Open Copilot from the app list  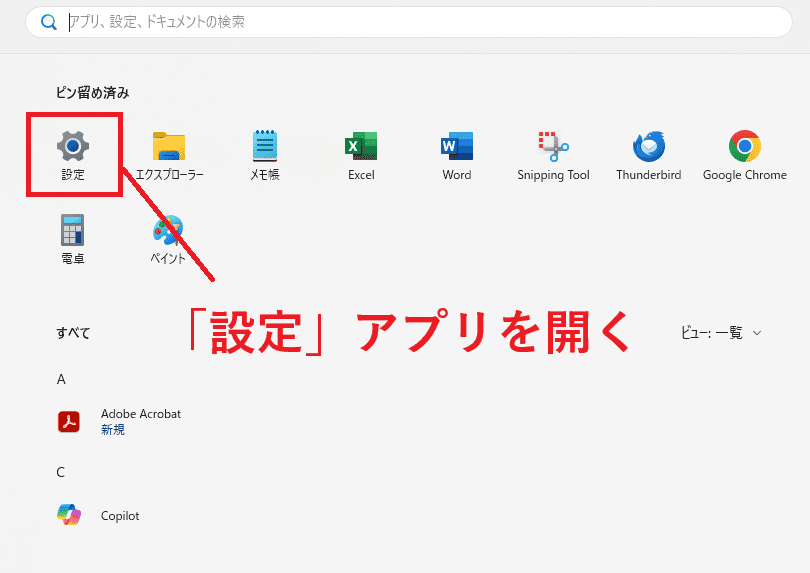point(98,515)
